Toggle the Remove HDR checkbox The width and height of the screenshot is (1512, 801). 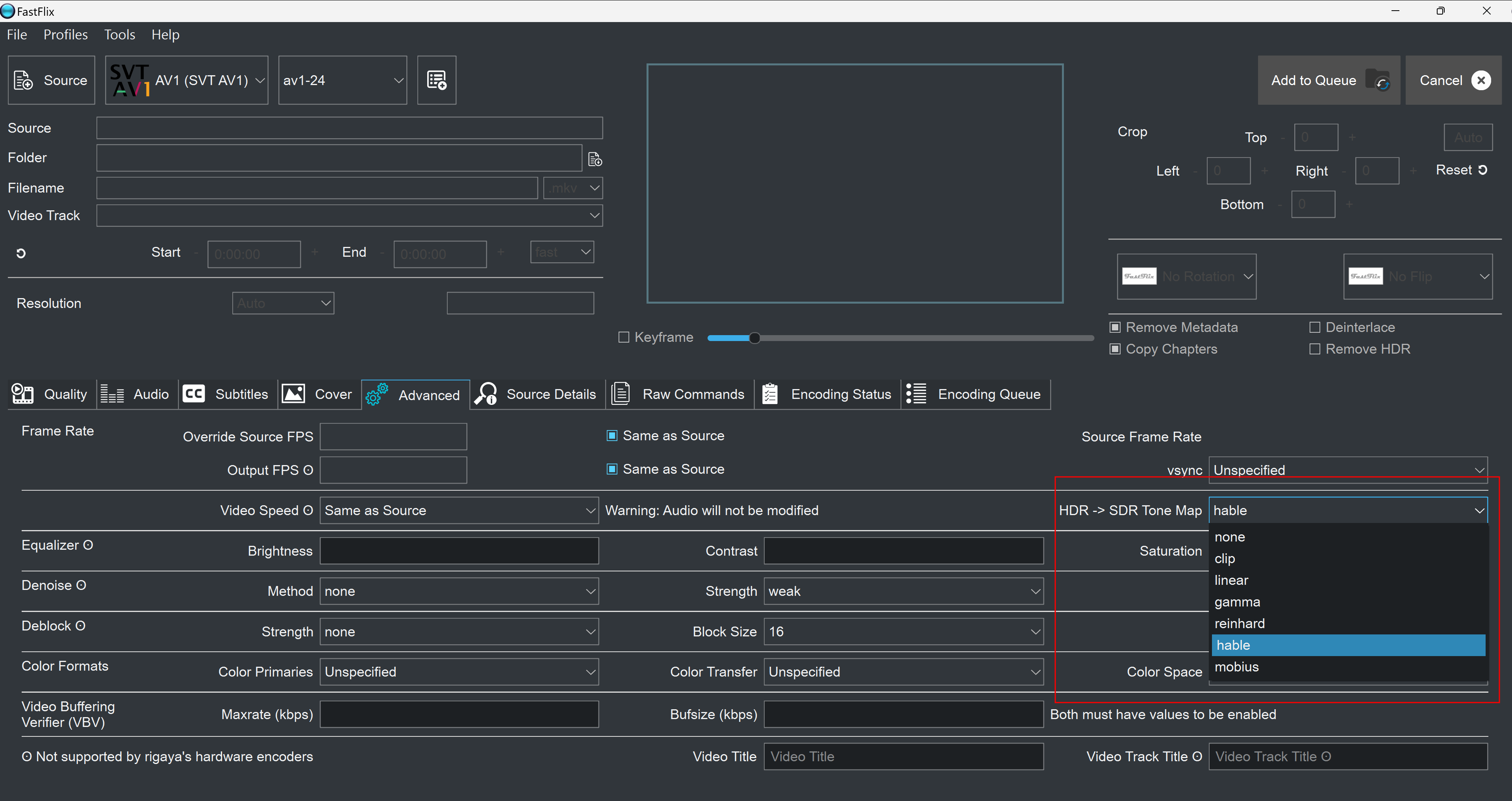[x=1315, y=349]
